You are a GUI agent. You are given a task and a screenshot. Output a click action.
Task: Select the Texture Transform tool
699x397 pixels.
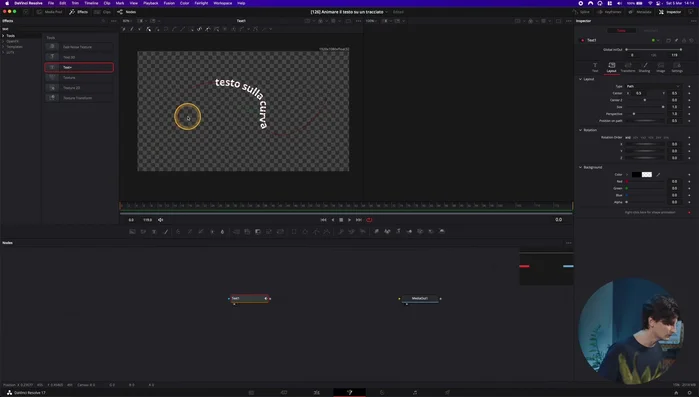click(x=79, y=98)
